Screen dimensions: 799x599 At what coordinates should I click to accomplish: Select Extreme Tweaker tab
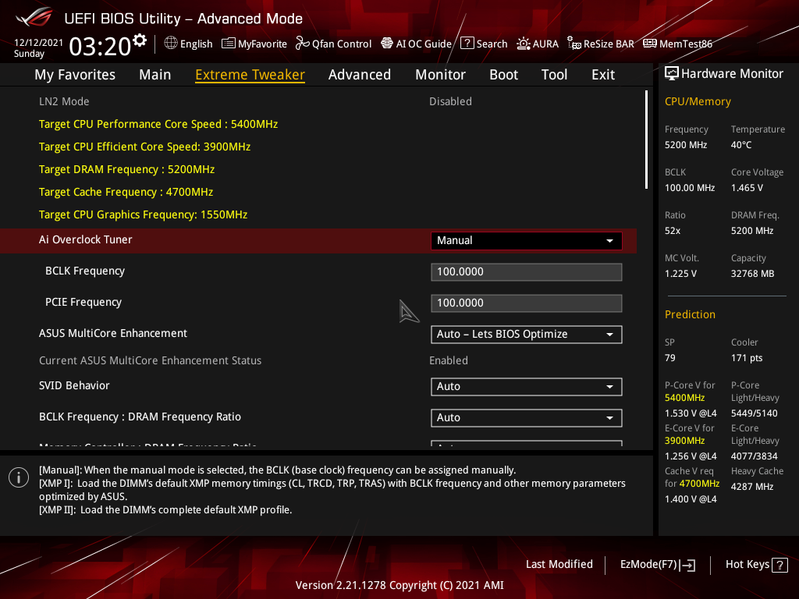point(250,74)
